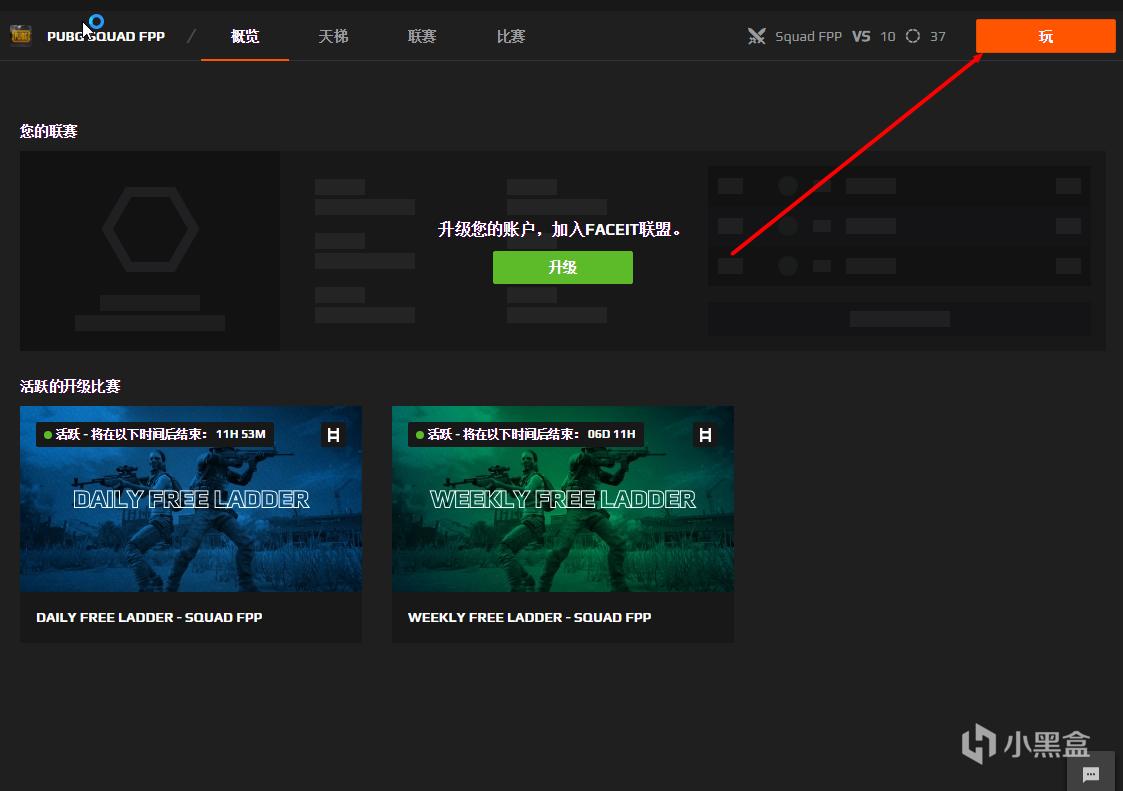Click the hexagon league placeholder icon
Image resolution: width=1123 pixels, height=791 pixels.
pos(149,229)
